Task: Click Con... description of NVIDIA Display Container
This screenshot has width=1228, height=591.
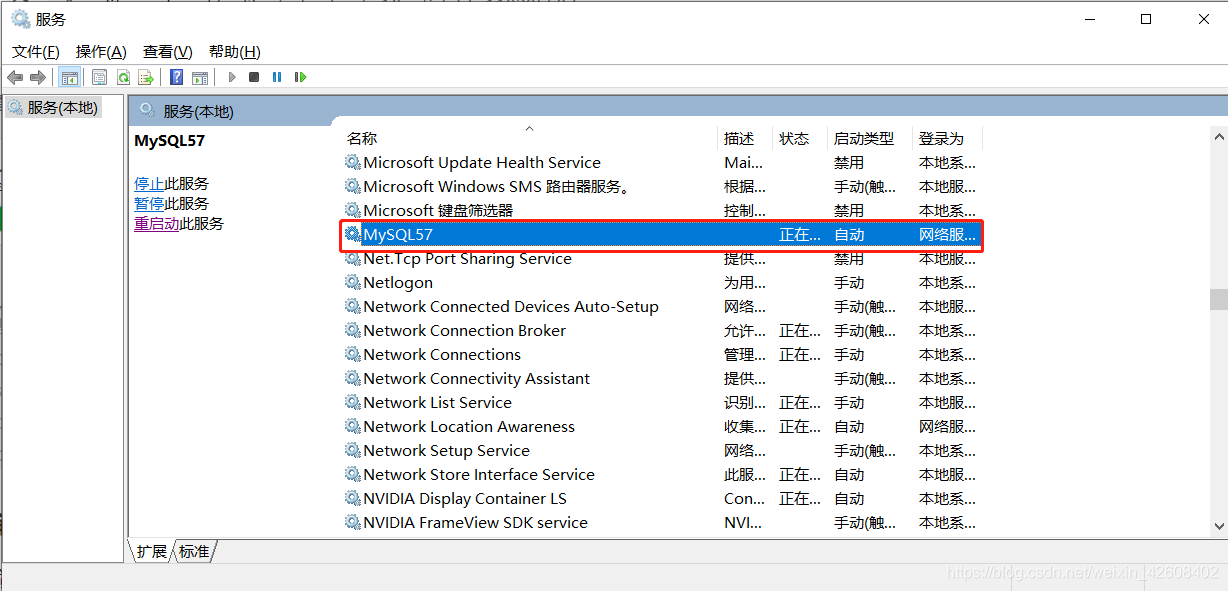Action: tap(745, 498)
